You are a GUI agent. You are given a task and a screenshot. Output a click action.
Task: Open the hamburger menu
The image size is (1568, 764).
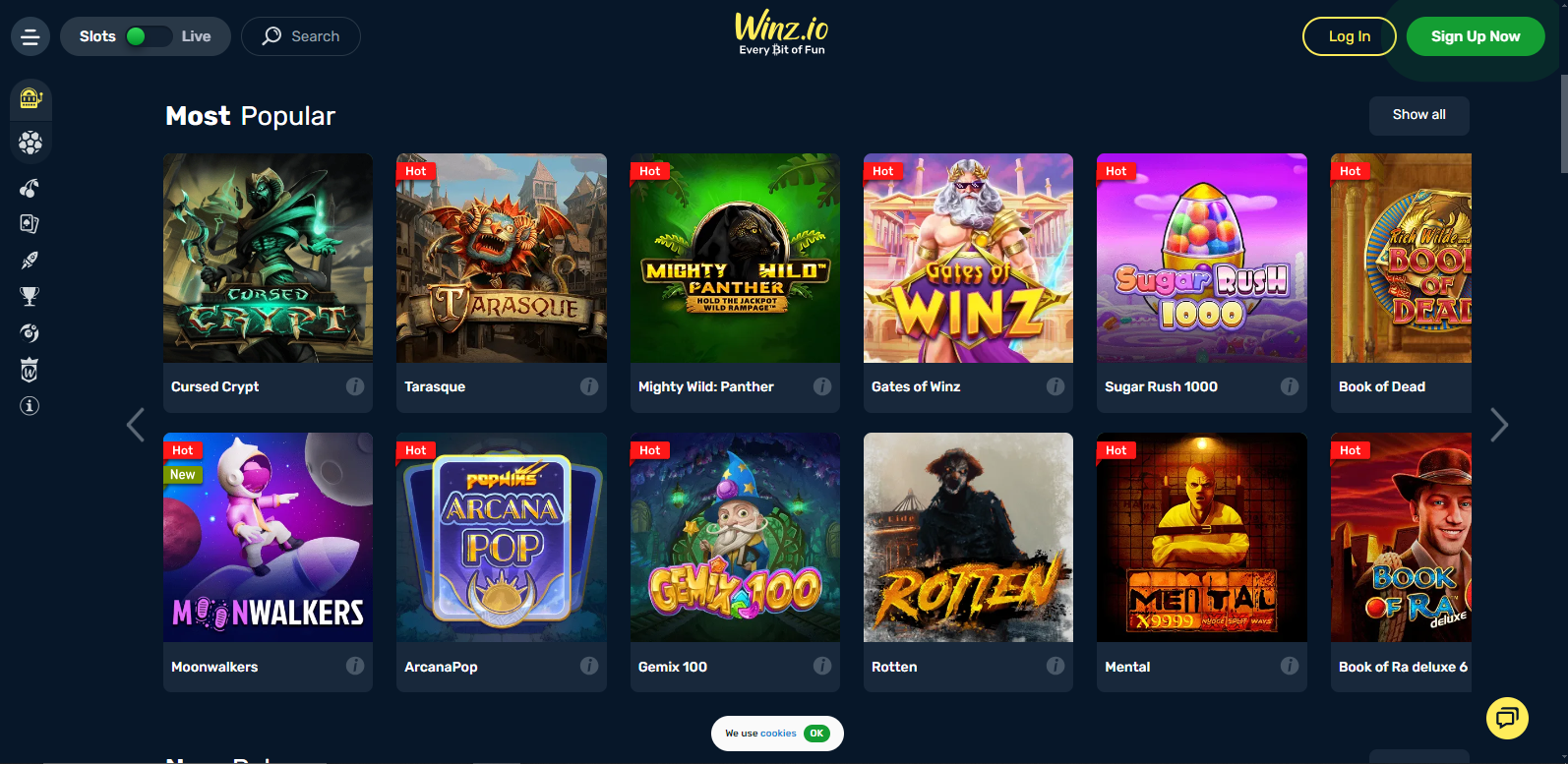[30, 37]
